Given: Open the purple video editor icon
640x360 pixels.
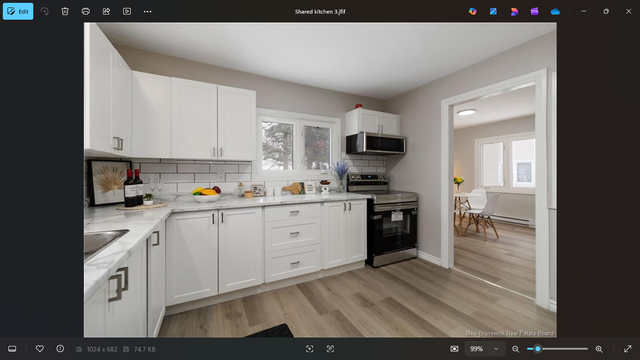Looking at the screenshot, I should click(534, 11).
